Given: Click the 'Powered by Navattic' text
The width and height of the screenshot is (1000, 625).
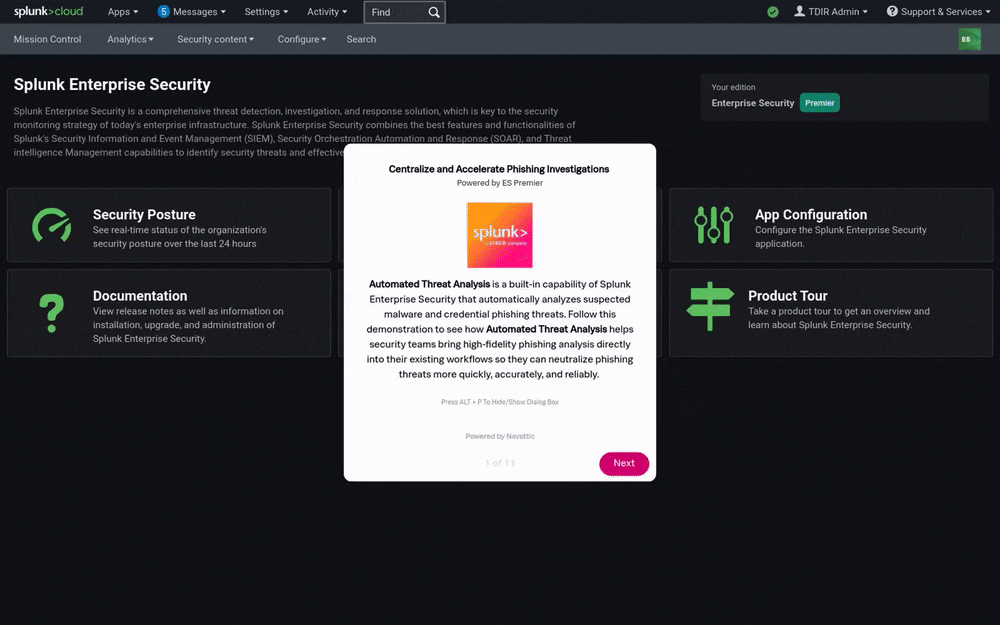Looking at the screenshot, I should [500, 436].
